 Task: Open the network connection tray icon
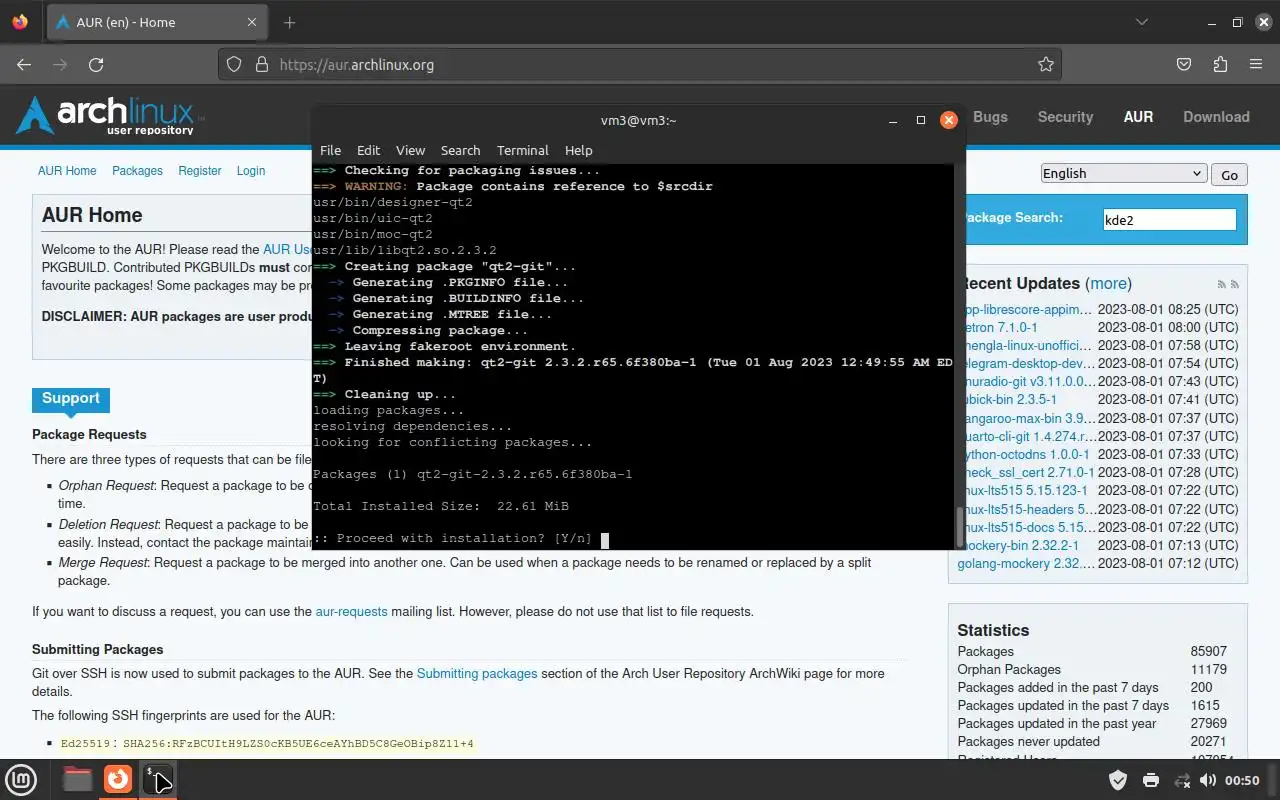pos(1181,780)
